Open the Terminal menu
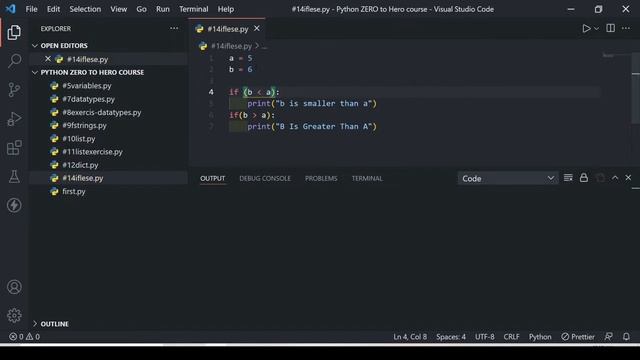This screenshot has width=640, height=360. [x=193, y=9]
